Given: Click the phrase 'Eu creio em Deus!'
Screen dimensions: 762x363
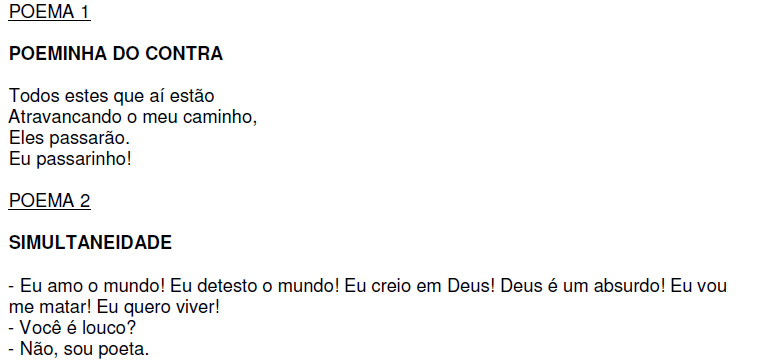Looking at the screenshot, I should pos(420,286).
